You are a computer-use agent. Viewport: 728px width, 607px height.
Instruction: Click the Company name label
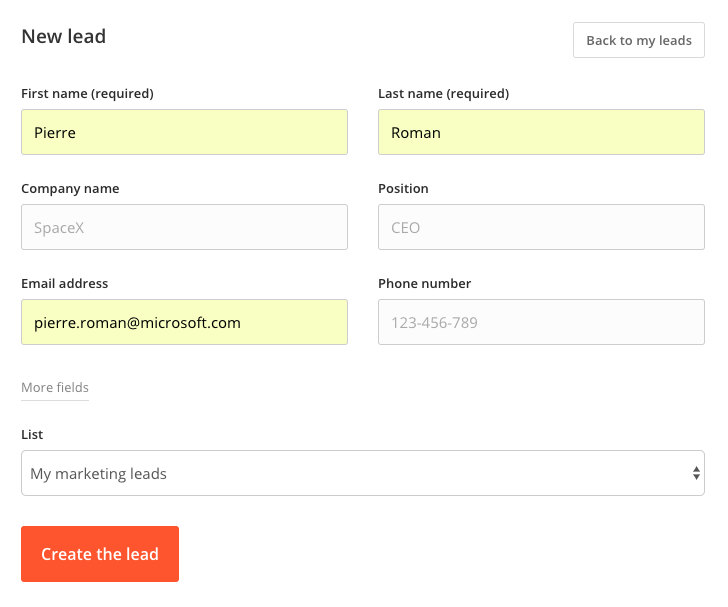pos(70,189)
